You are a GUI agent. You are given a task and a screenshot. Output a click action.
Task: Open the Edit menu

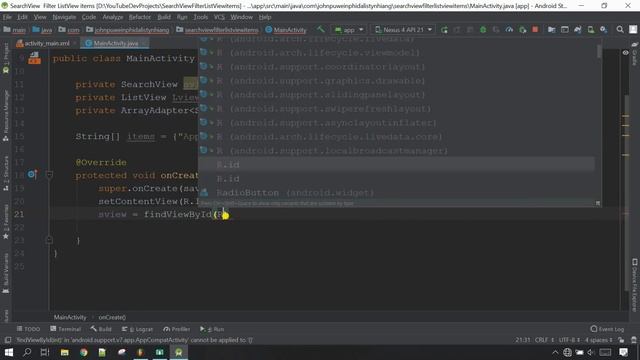22,17
